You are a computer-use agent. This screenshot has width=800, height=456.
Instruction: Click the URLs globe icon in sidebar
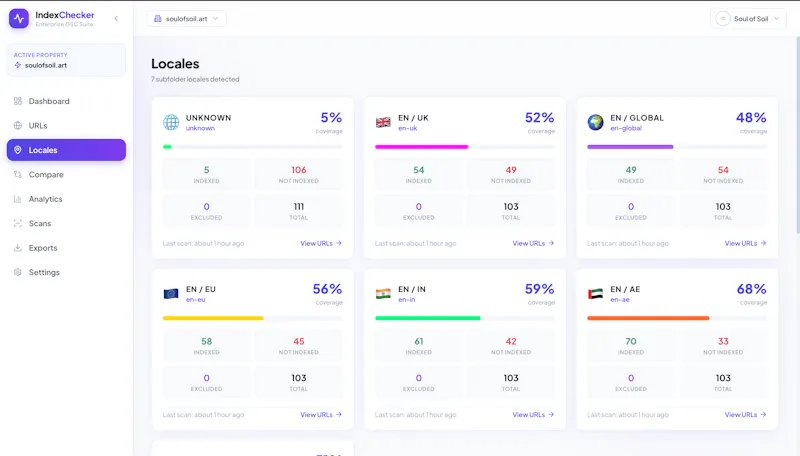click(x=18, y=125)
